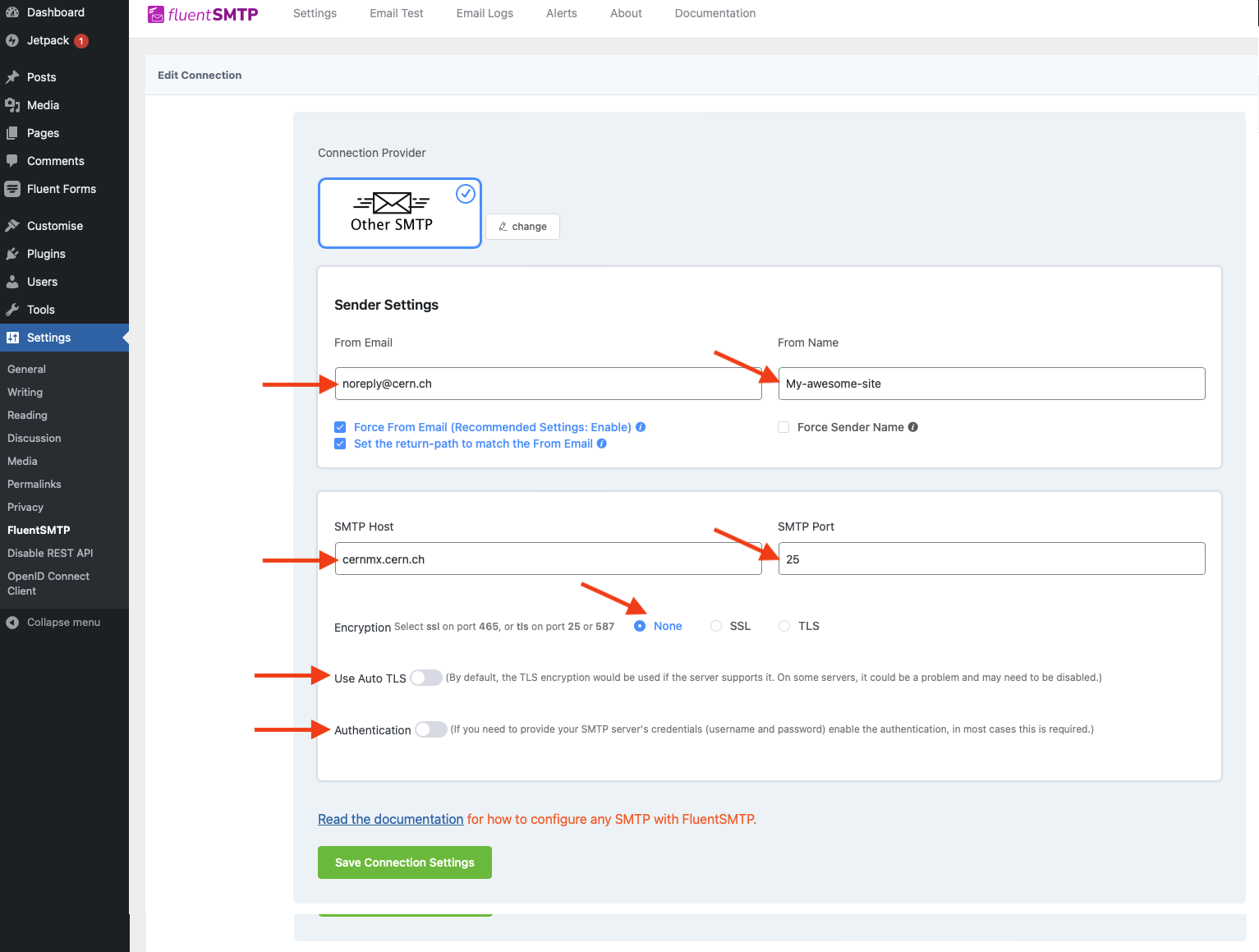Click the Pages document icon

point(12,133)
